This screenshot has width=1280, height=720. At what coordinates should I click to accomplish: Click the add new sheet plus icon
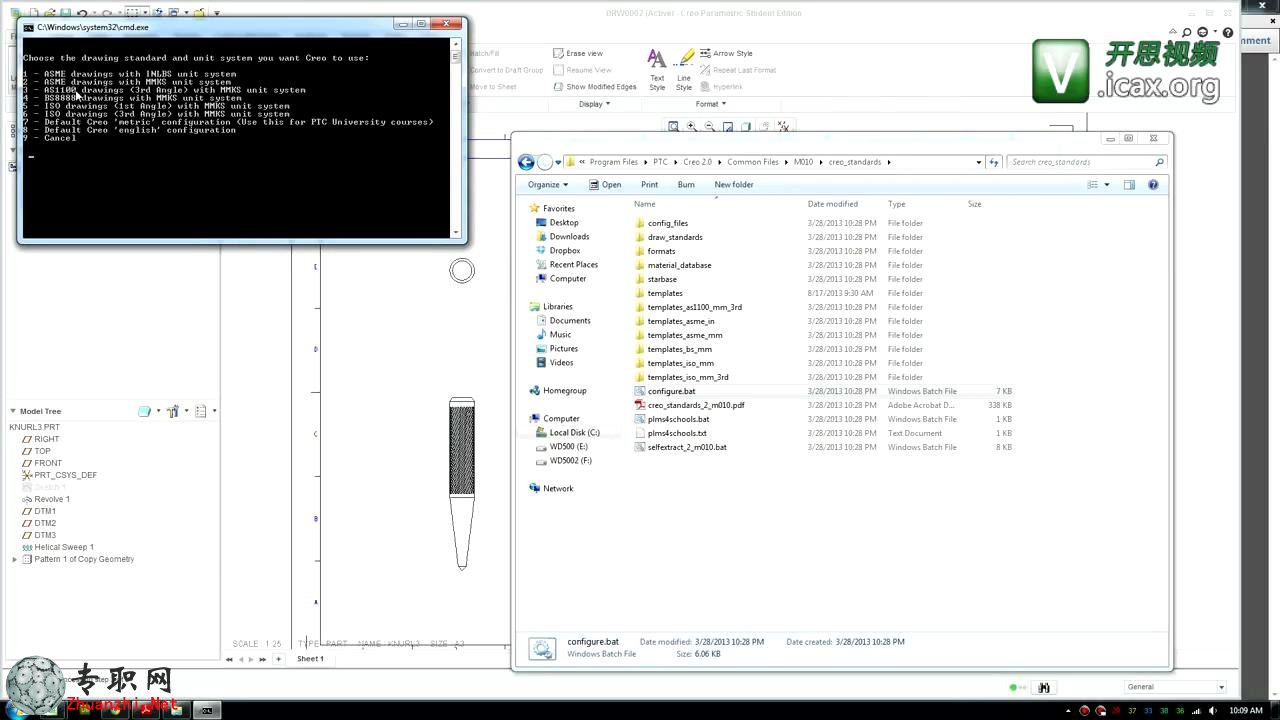278,659
